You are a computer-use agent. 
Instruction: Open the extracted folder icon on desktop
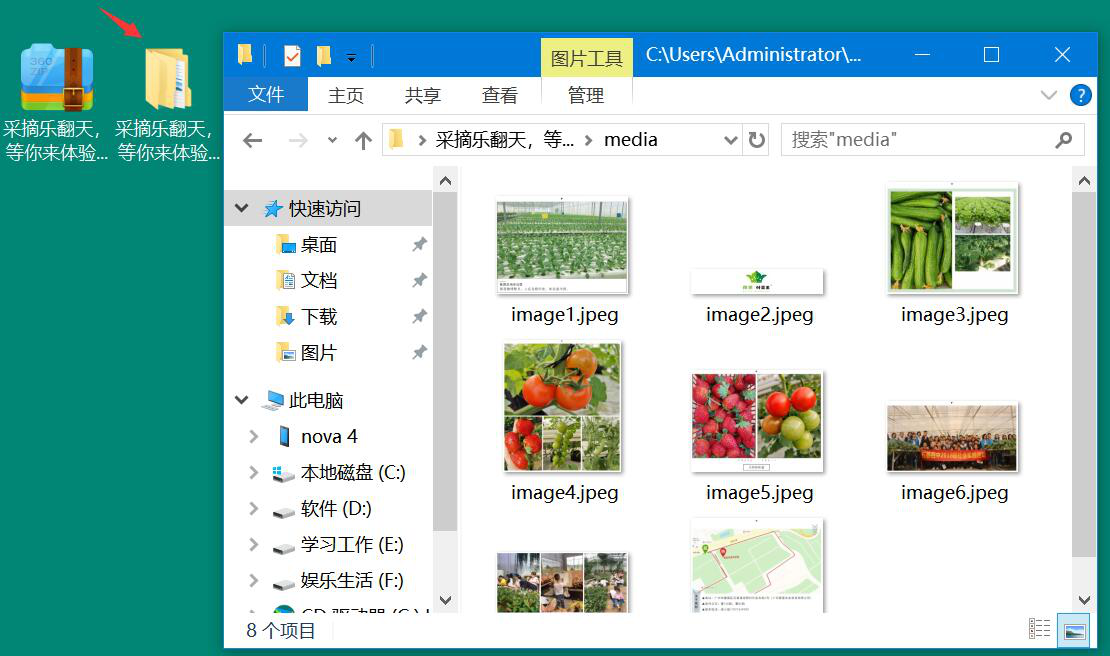coord(168,78)
